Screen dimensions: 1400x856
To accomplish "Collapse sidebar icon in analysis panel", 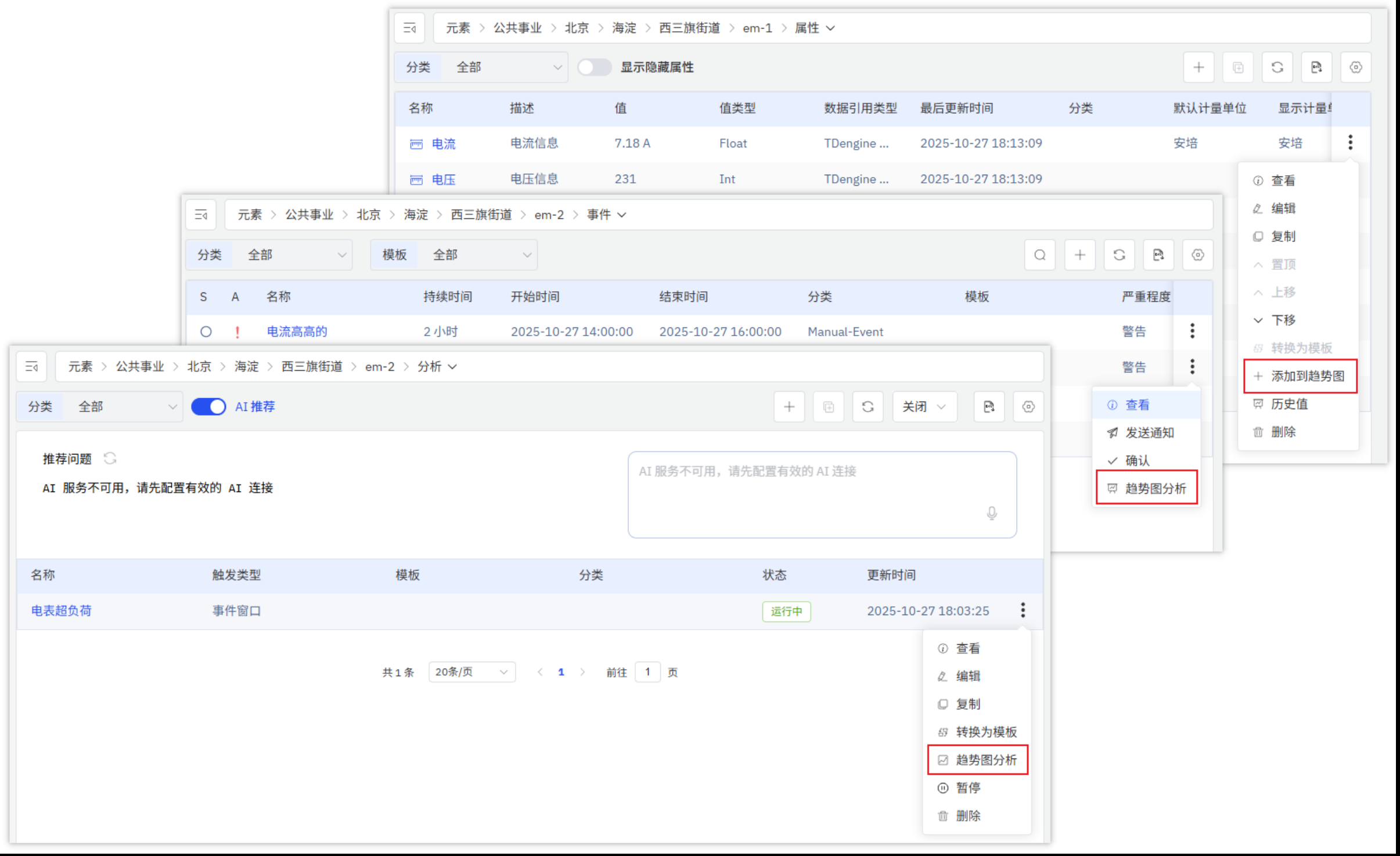I will click(x=31, y=367).
